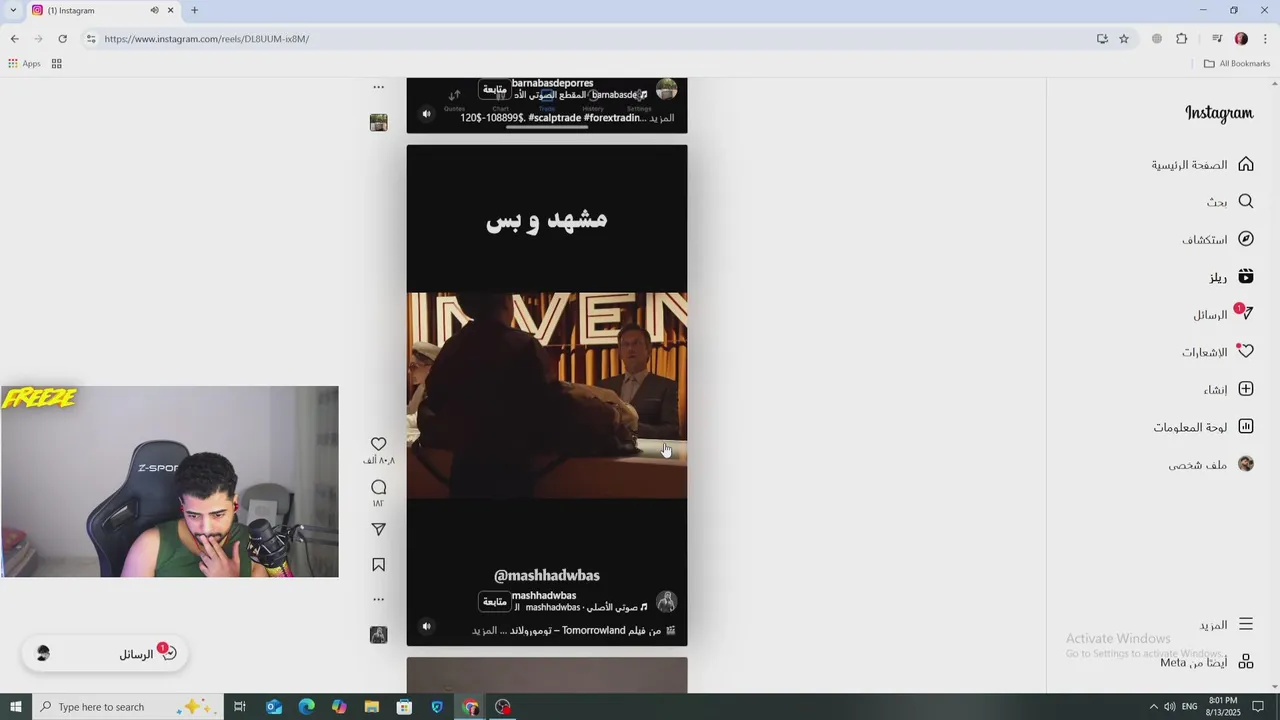Open comments on the mashhadwbas reel
Screen dimensions: 1280x720
point(378,487)
